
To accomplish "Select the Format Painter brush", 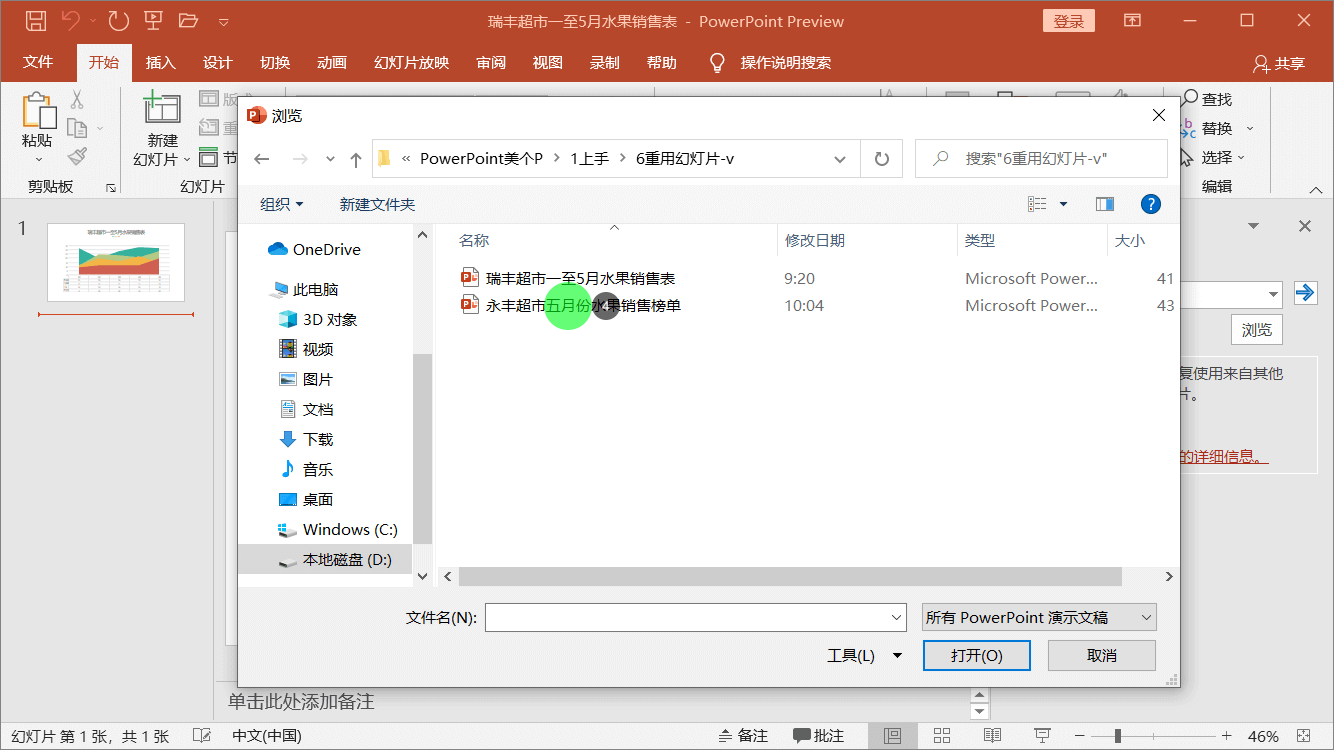I will (77, 156).
